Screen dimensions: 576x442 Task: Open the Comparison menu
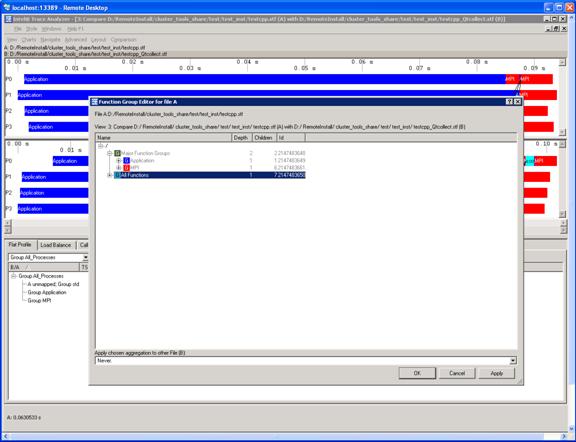tap(123, 40)
